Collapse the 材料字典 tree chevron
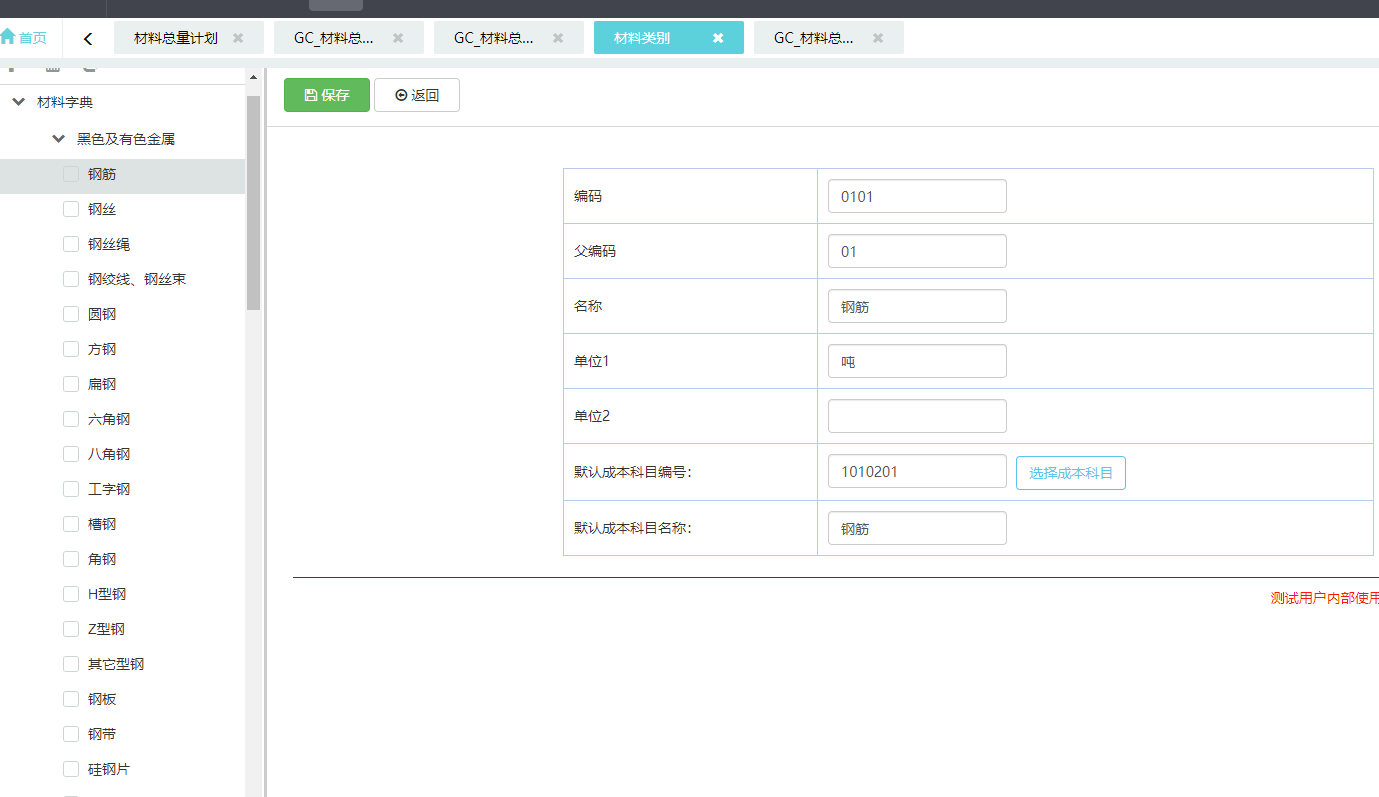The image size is (1379, 797). [19, 102]
